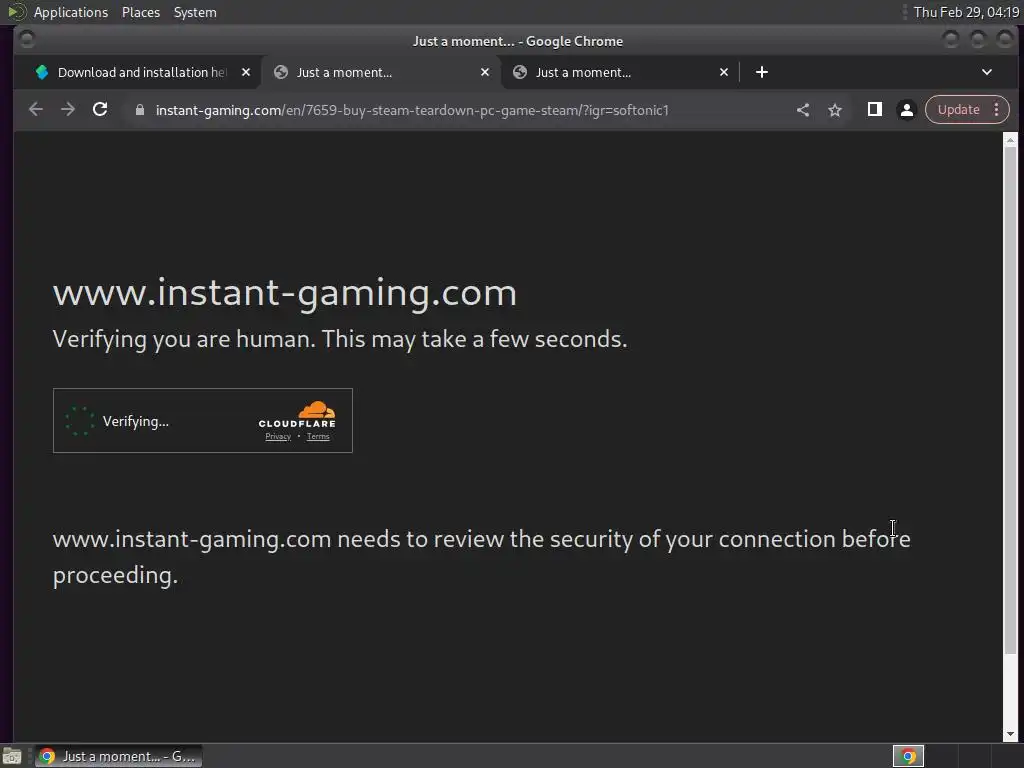Open the show desktop icon in taskbar
Image resolution: width=1024 pixels, height=768 pixels.
[x=12, y=756]
